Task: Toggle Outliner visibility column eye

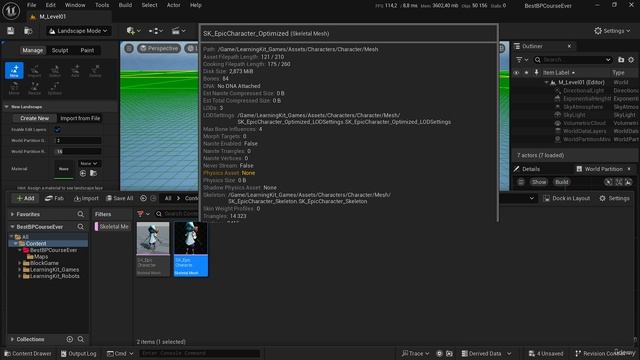Action: (x=516, y=73)
